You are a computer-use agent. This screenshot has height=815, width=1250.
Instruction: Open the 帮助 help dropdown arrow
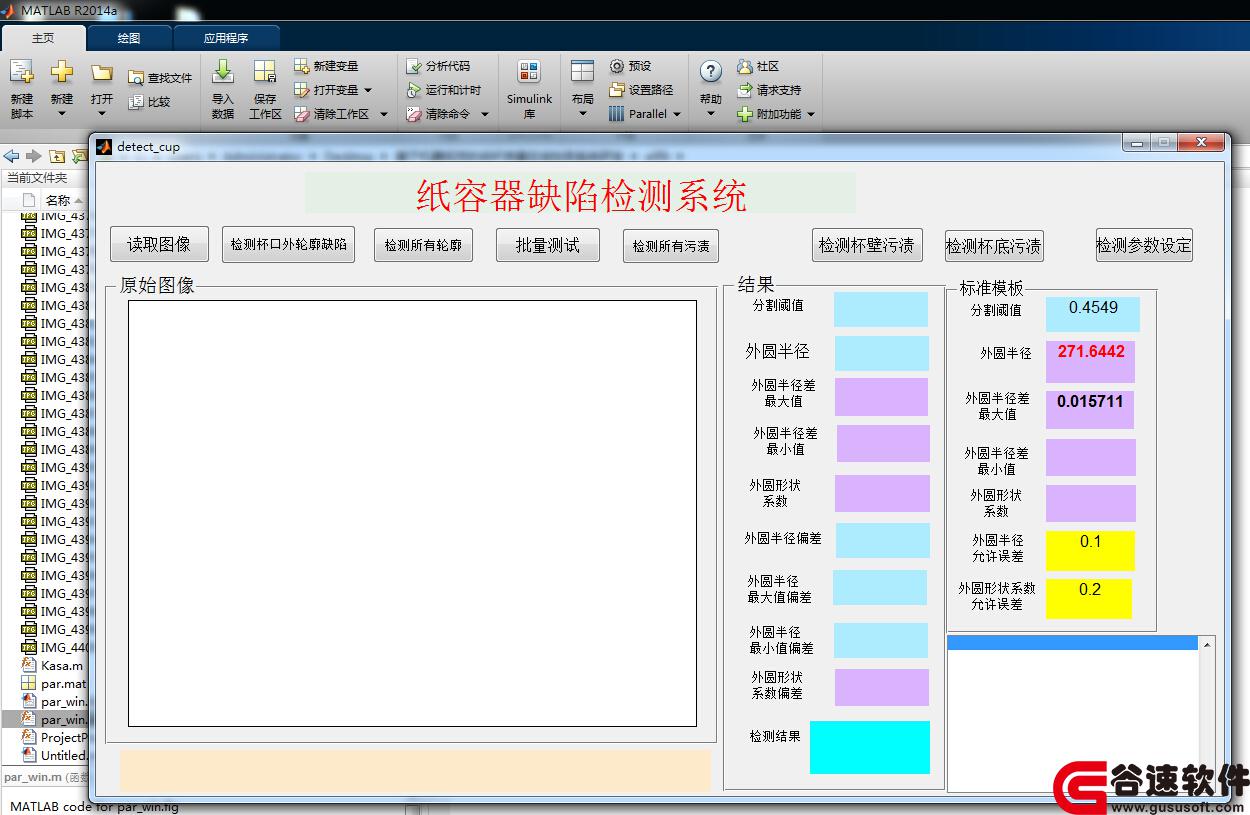(x=711, y=114)
